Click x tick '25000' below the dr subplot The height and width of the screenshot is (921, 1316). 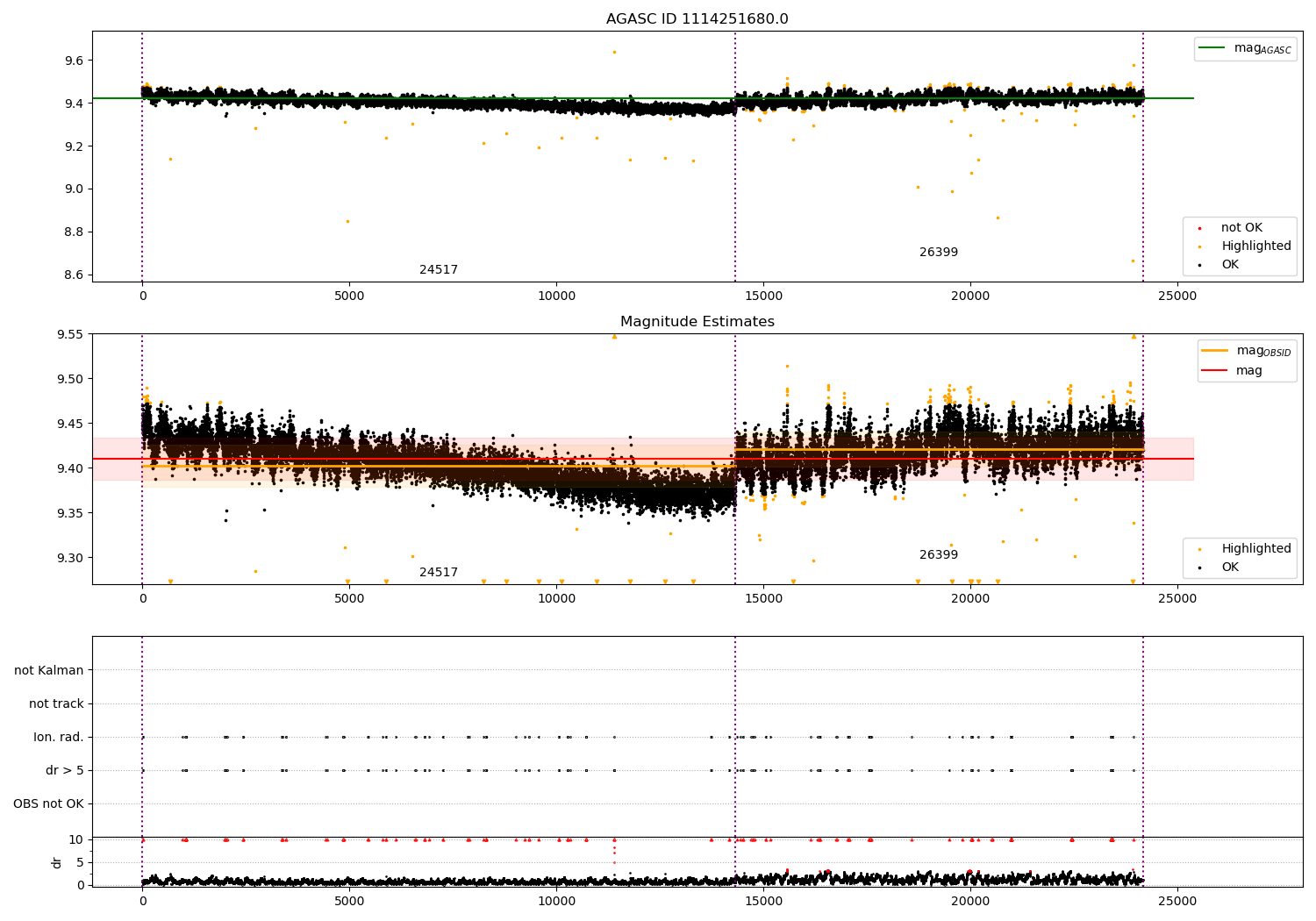point(1177,902)
